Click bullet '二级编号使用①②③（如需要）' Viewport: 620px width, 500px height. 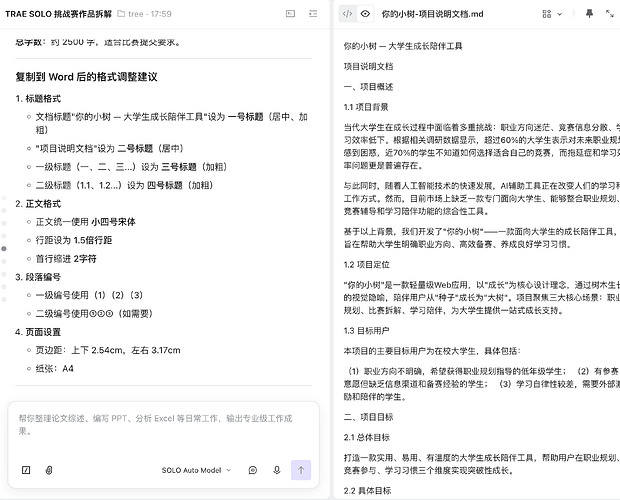tap(94, 313)
